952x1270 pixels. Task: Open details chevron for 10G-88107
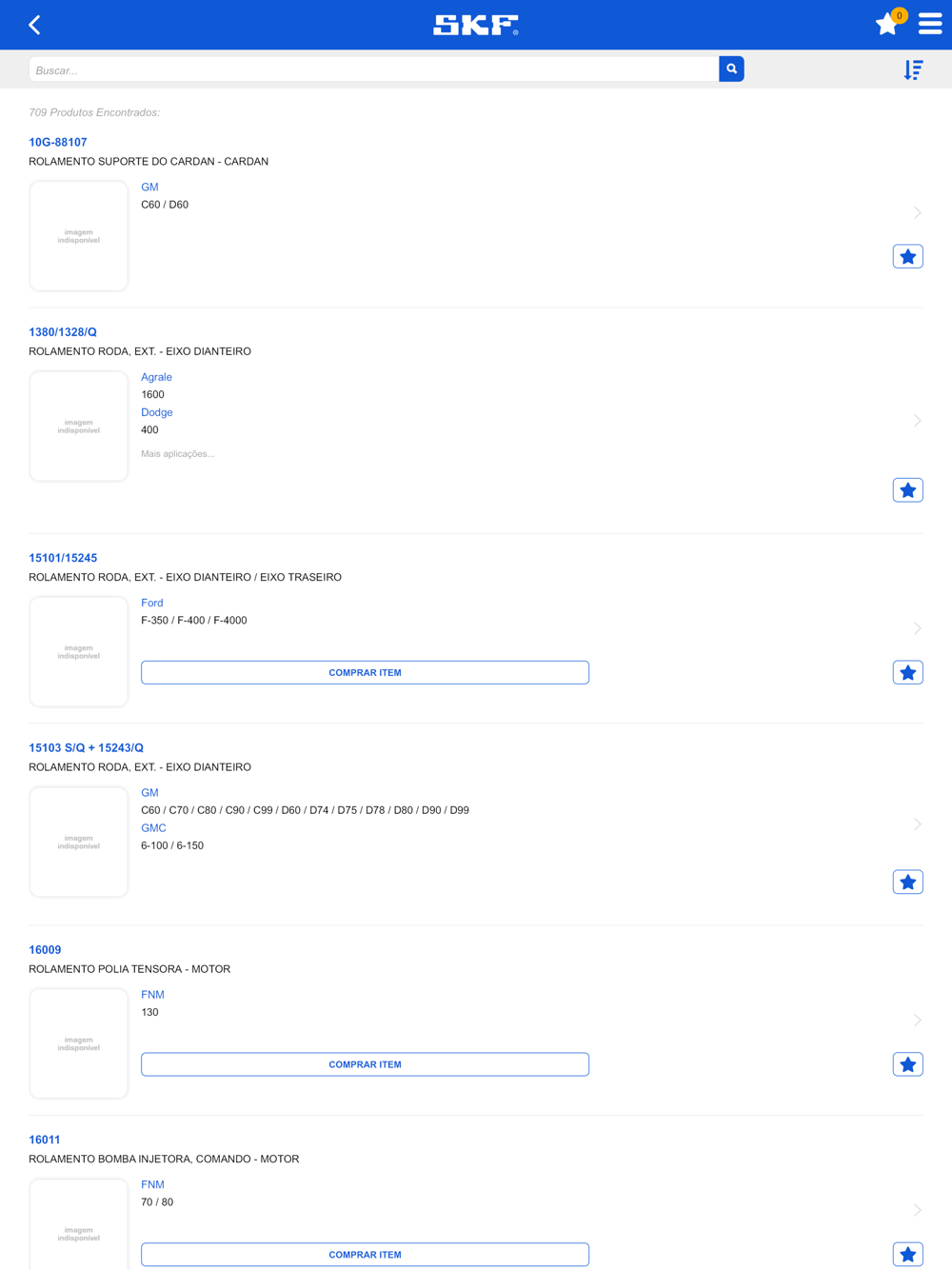[x=918, y=212]
